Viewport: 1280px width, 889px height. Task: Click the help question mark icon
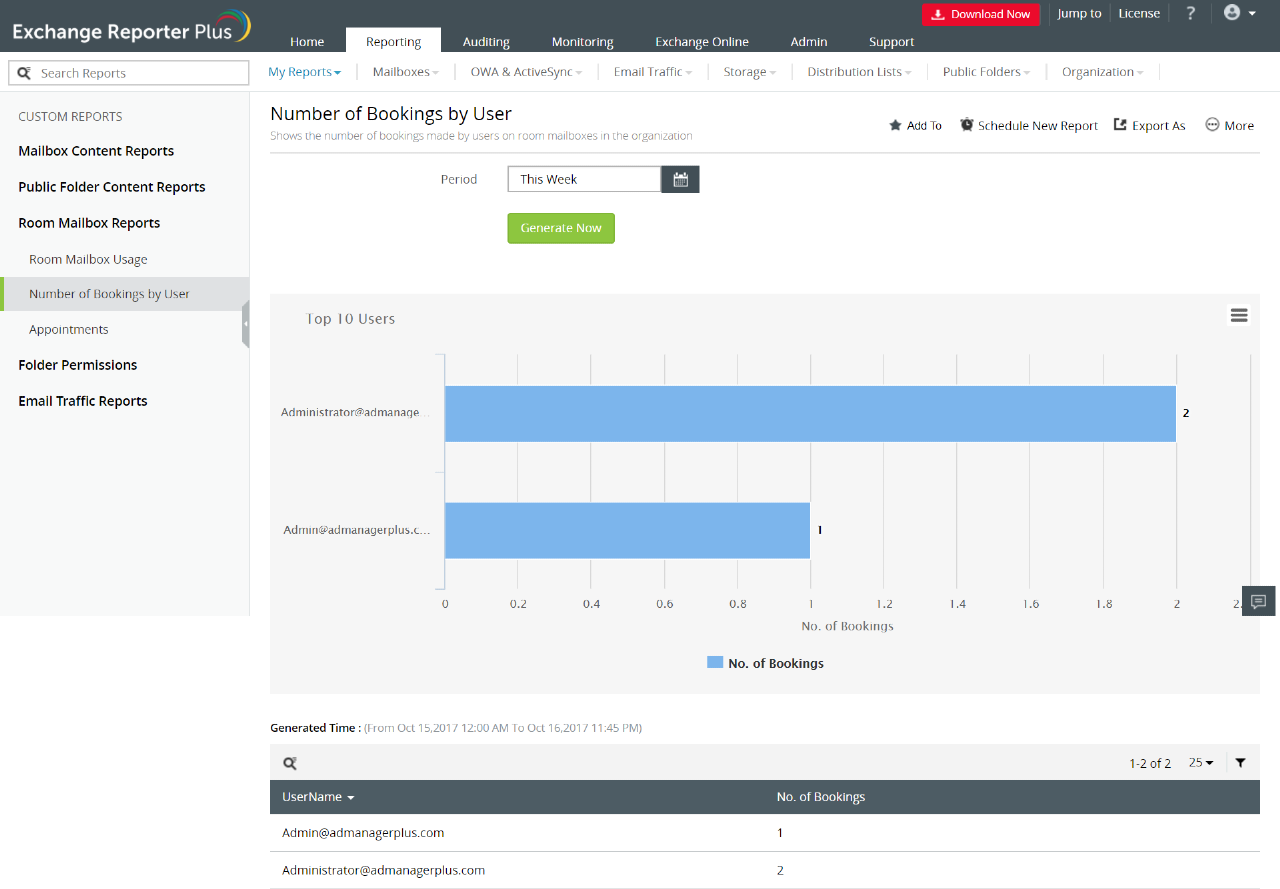click(1190, 14)
